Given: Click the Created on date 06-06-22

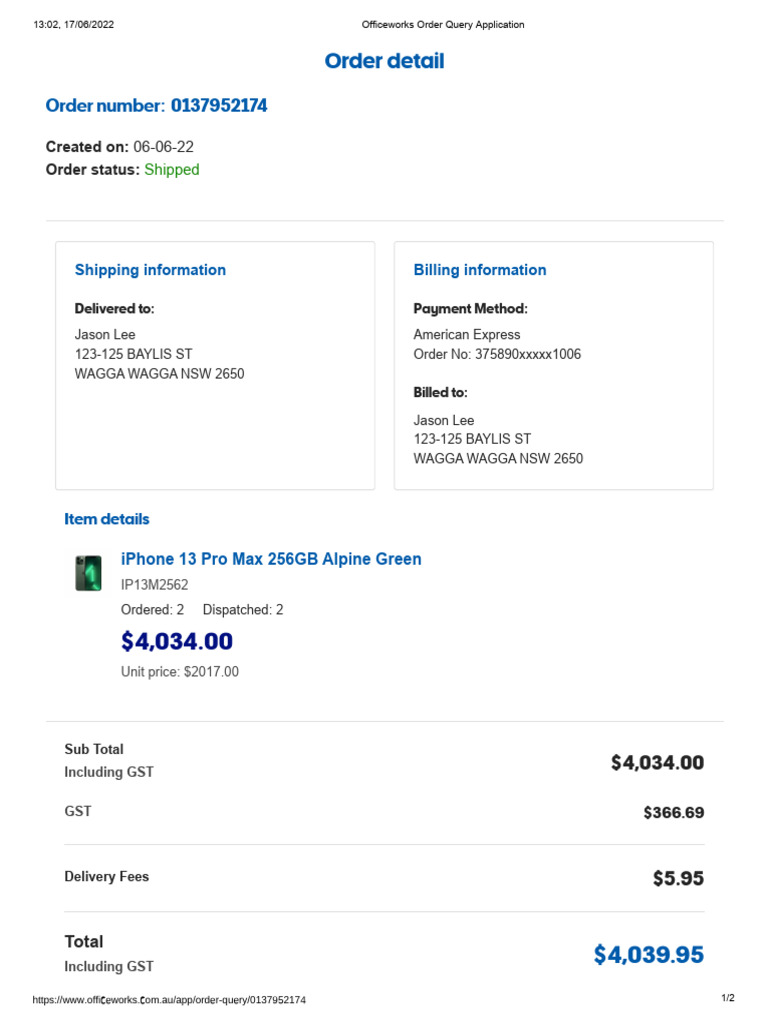Looking at the screenshot, I should click(x=163, y=146).
